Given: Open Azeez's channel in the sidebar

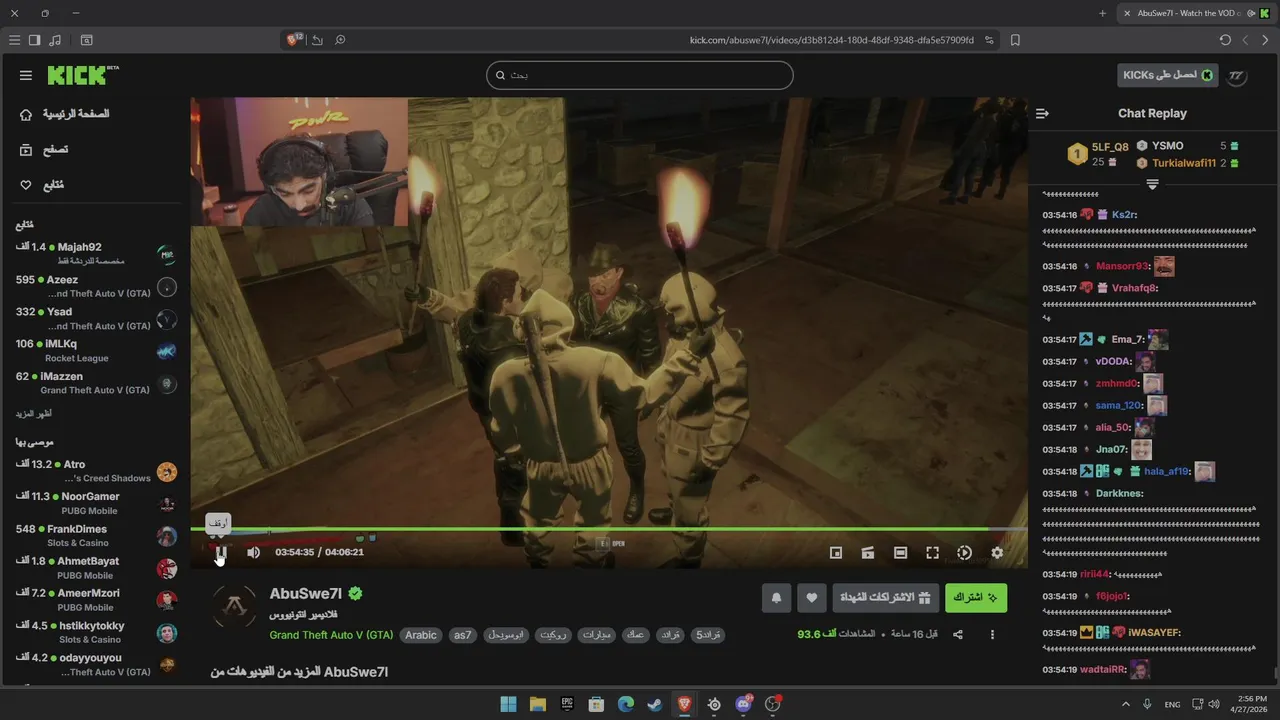Looking at the screenshot, I should 96,286.
